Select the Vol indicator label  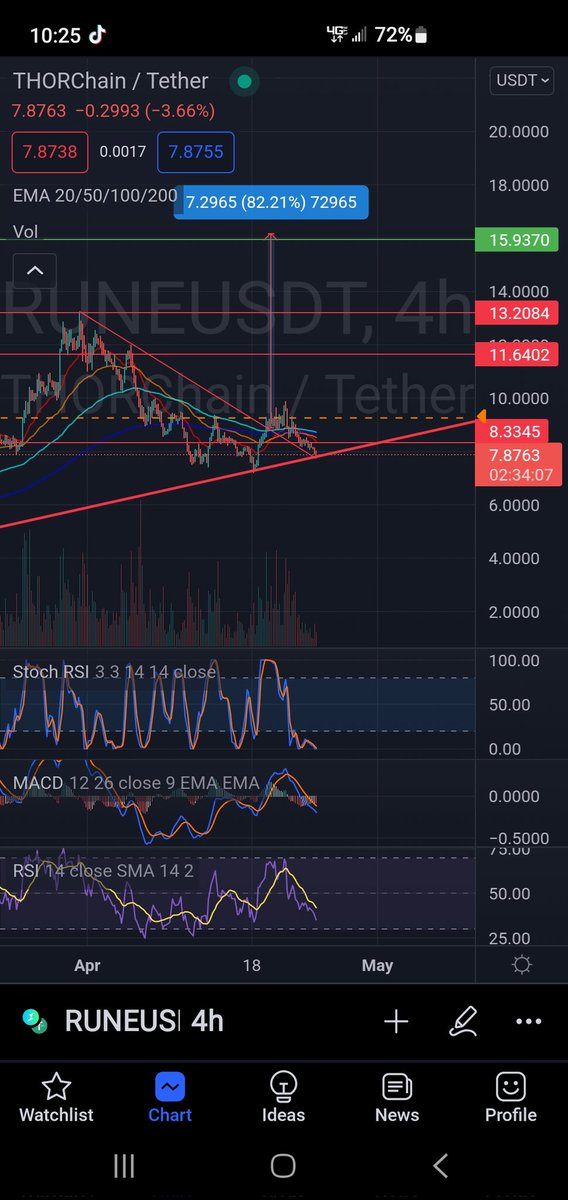(x=26, y=231)
